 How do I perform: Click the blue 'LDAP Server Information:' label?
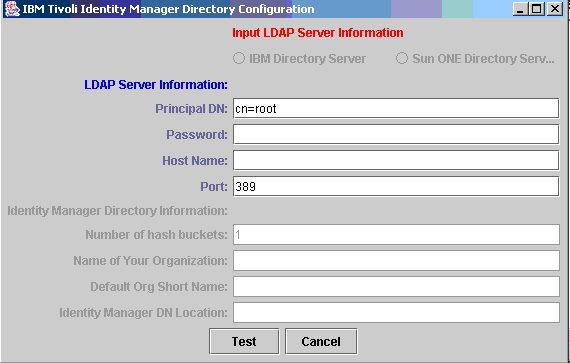156,85
